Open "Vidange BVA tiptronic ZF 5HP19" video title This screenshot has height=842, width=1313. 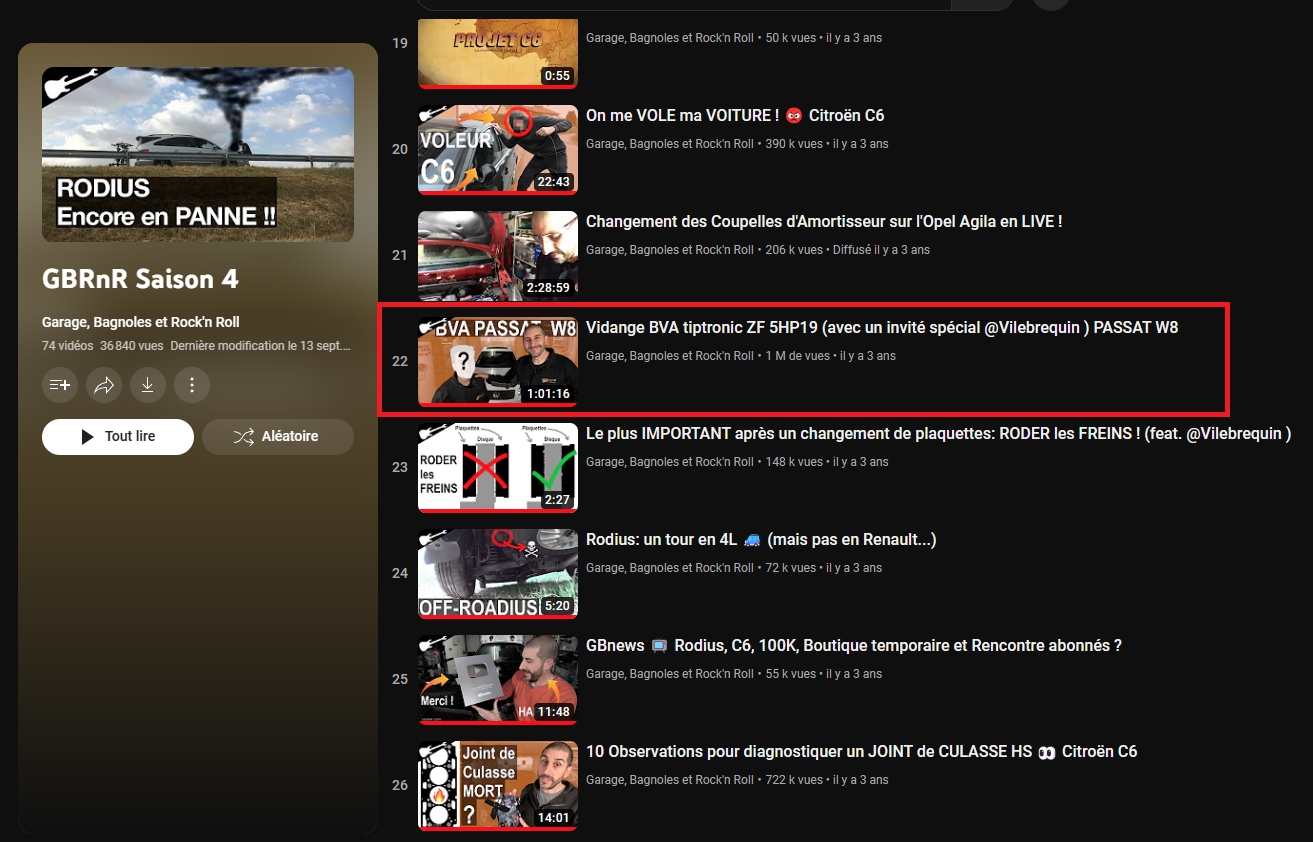[882, 328]
